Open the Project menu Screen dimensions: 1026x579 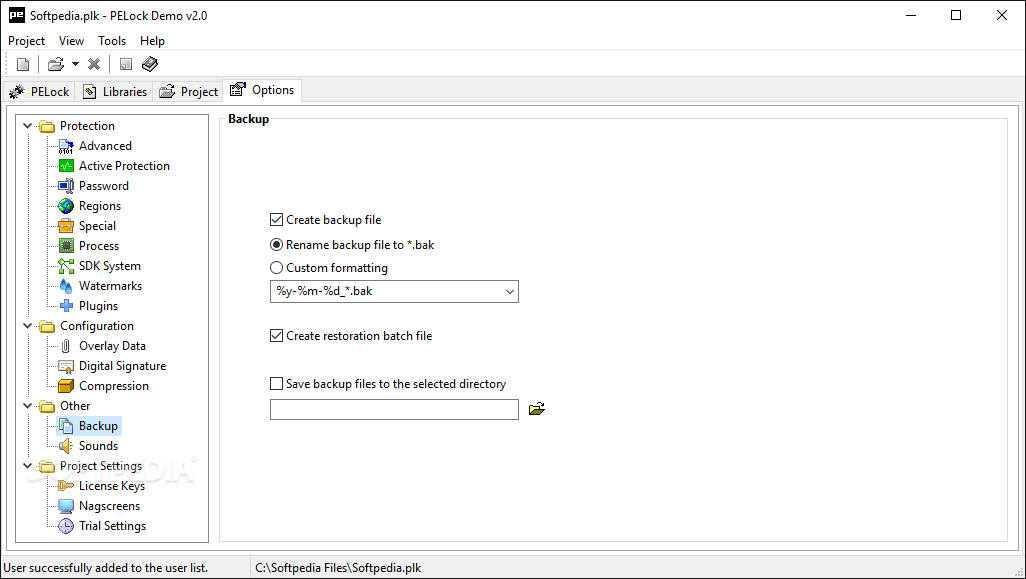[x=26, y=41]
